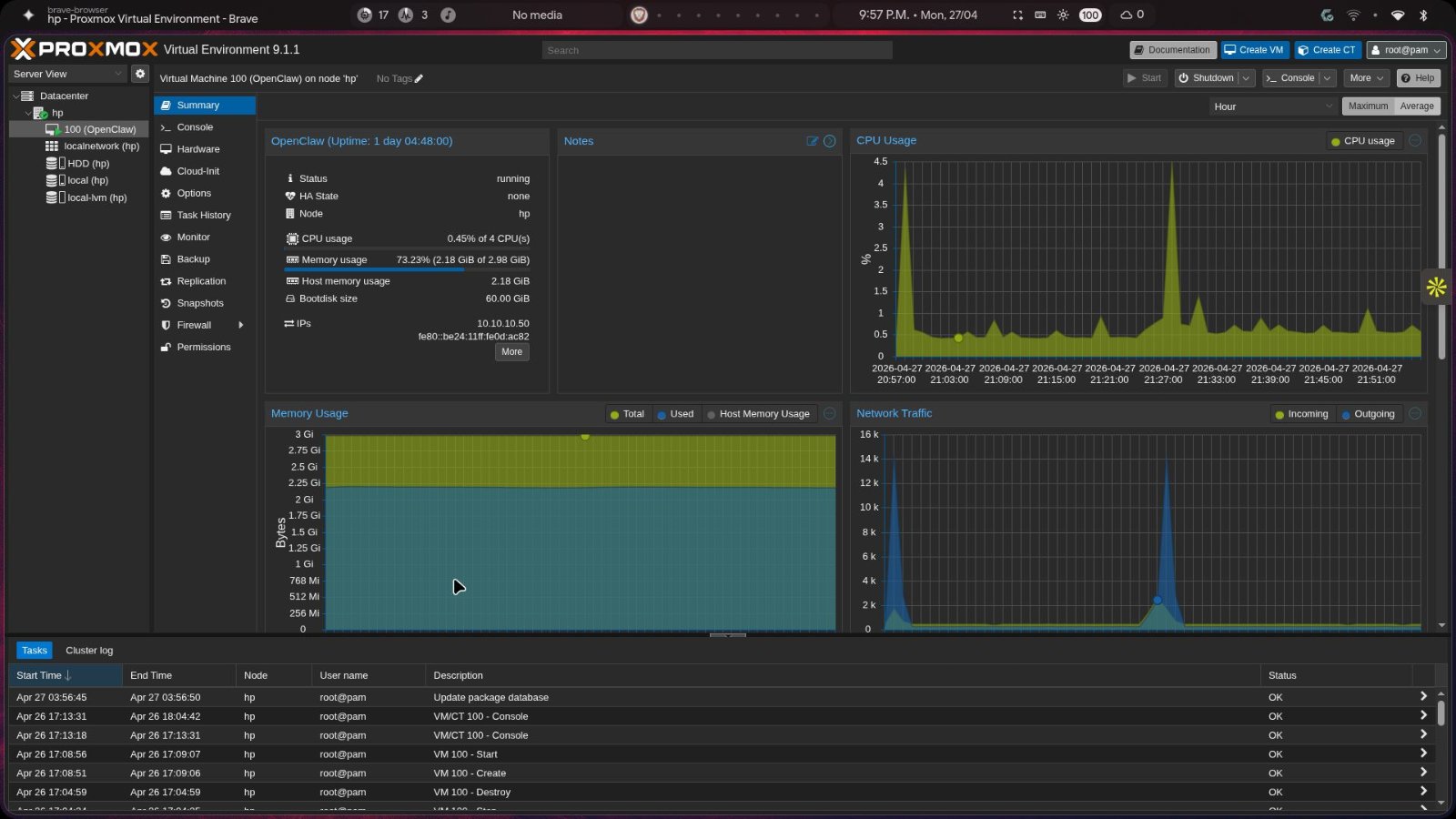Click the summary panel vertical scrollbar
The width and height of the screenshot is (1456, 819).
[1442, 246]
